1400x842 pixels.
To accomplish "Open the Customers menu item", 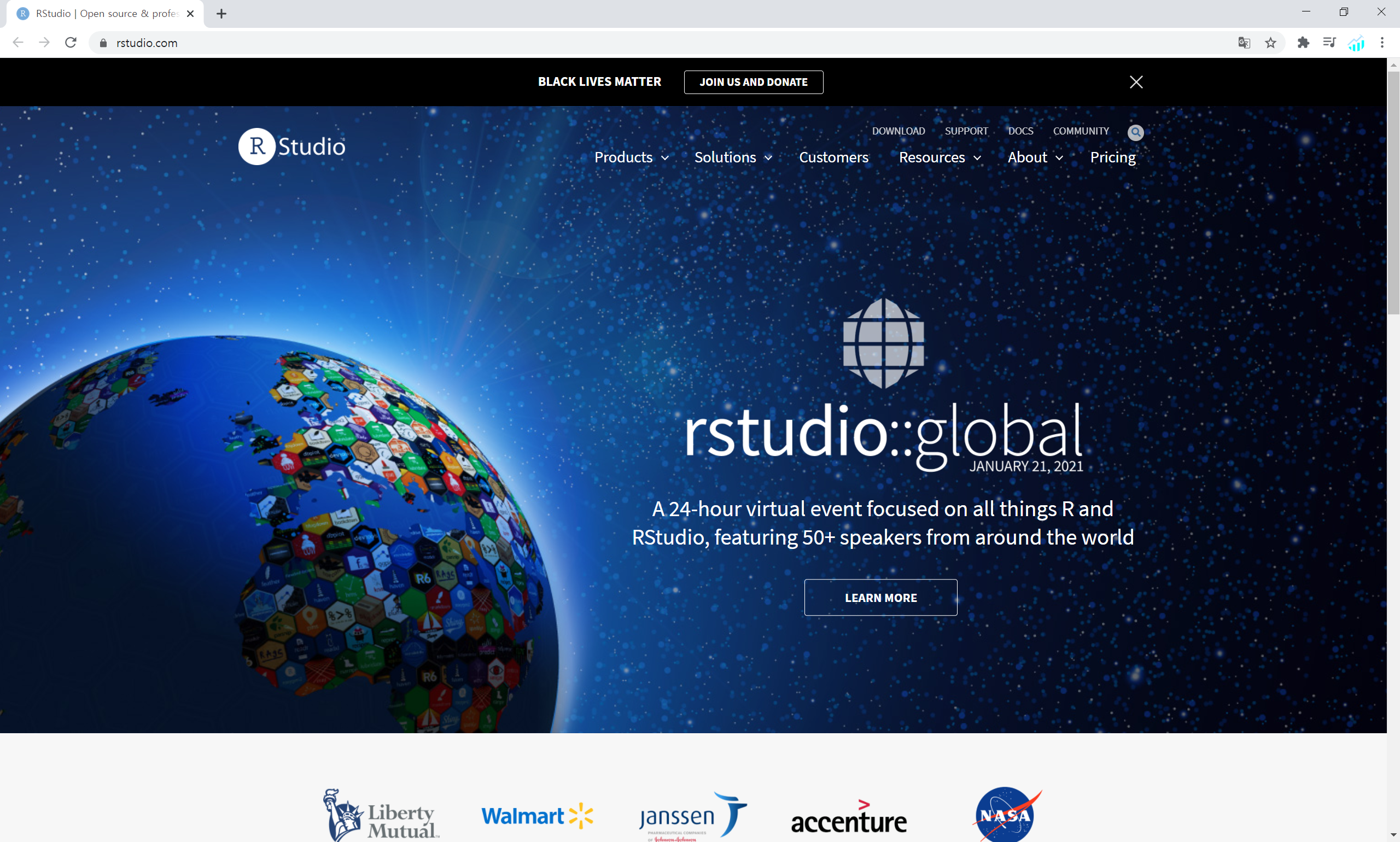I will 833,157.
